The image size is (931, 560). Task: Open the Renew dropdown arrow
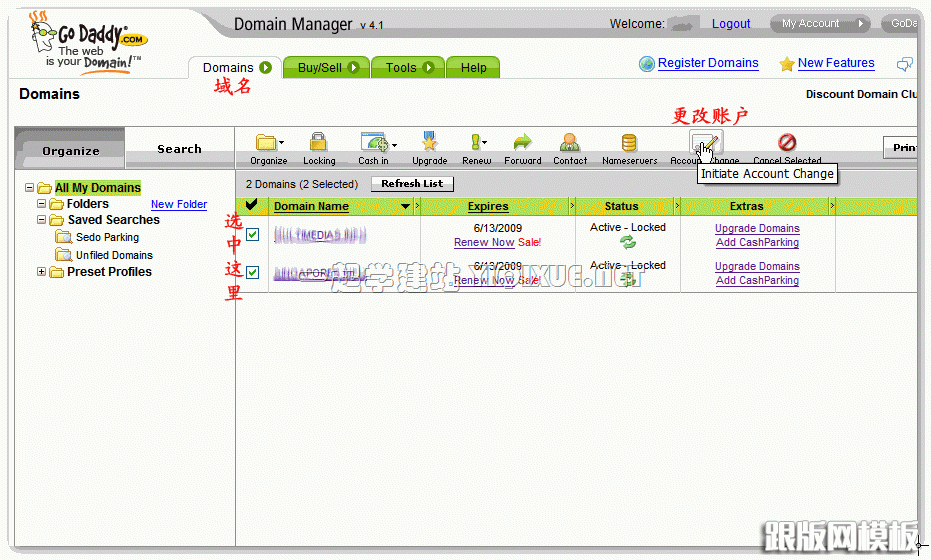click(484, 143)
